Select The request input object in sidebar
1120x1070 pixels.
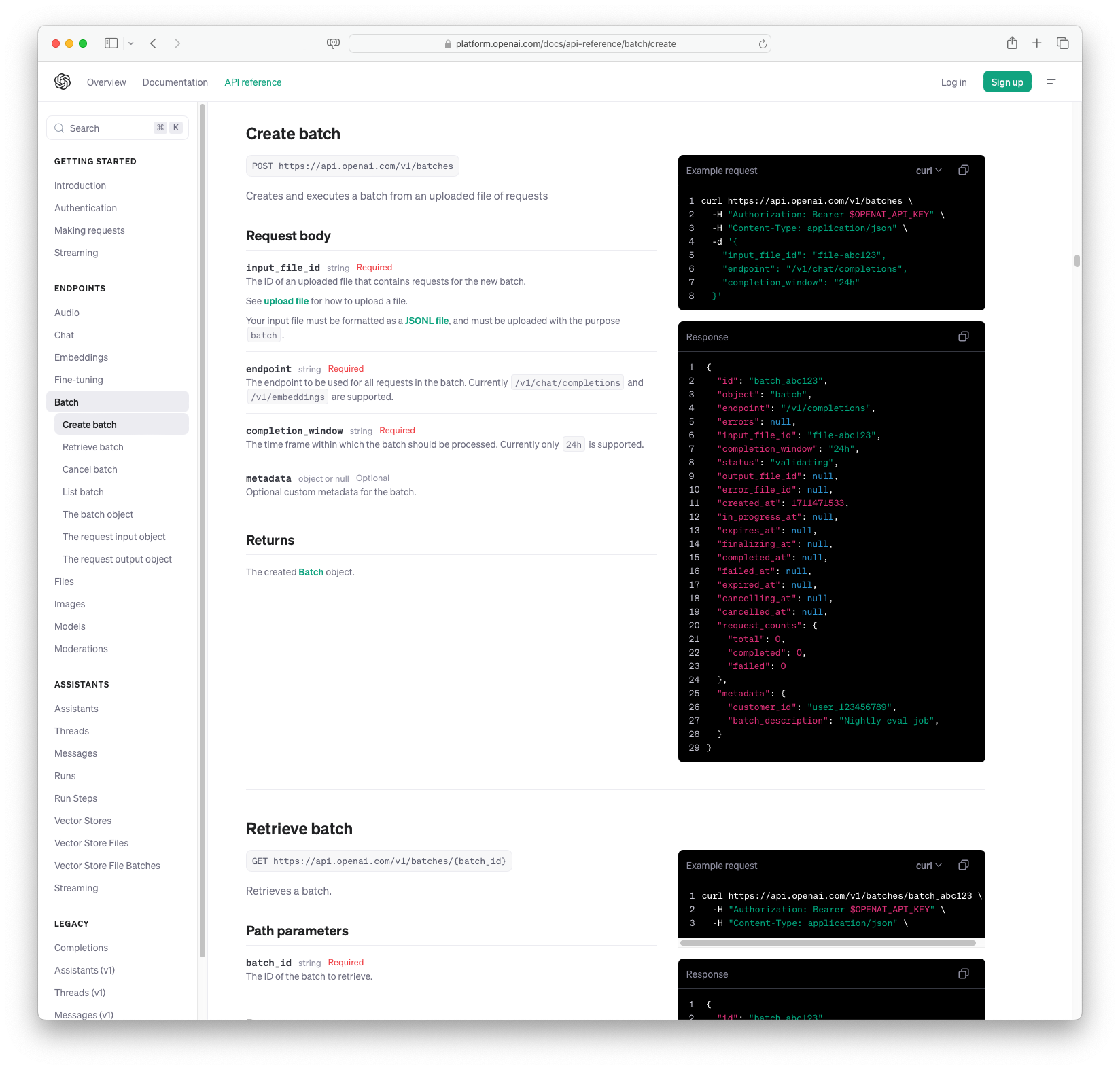[114, 537]
